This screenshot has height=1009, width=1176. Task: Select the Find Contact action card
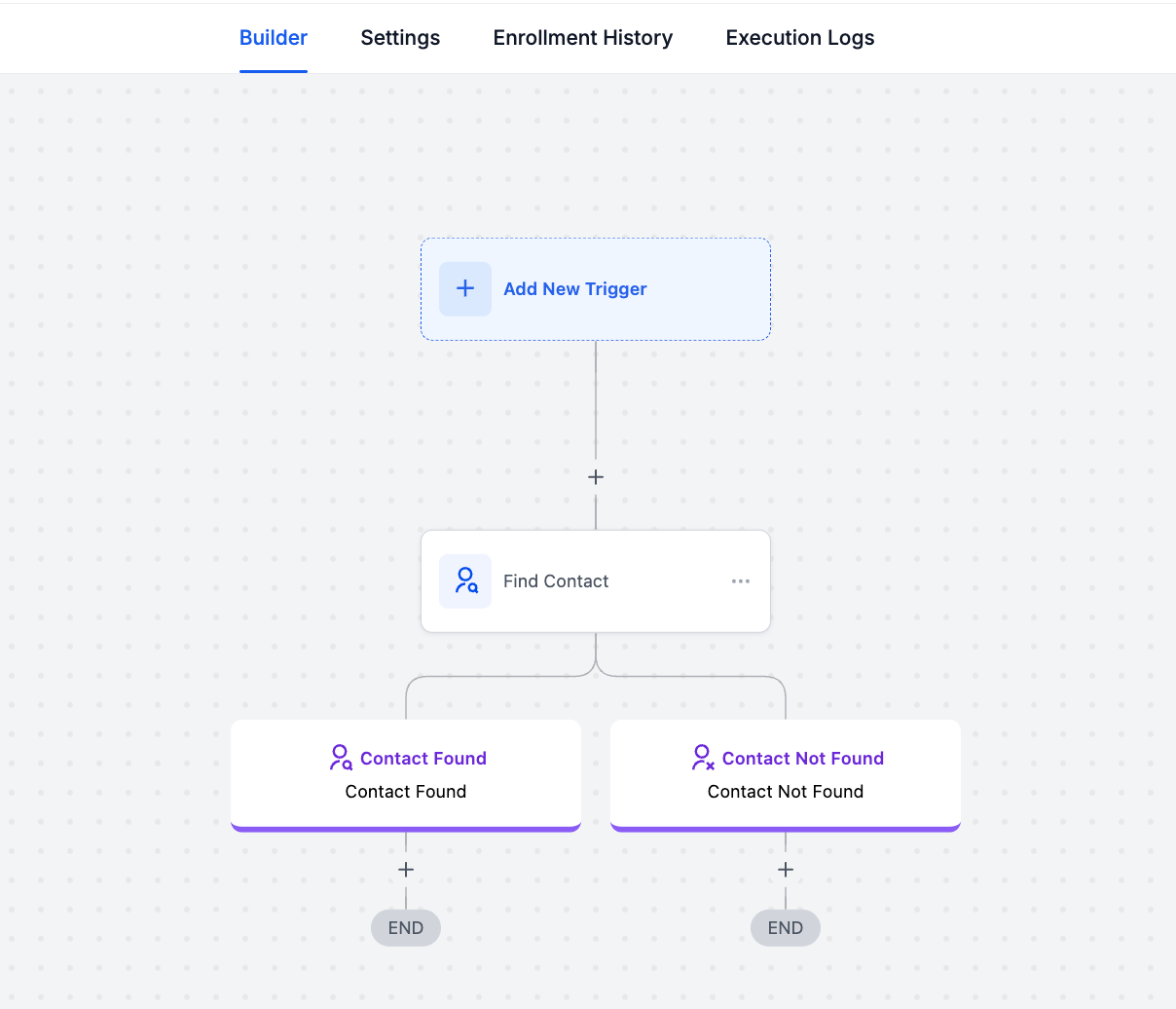click(x=595, y=580)
